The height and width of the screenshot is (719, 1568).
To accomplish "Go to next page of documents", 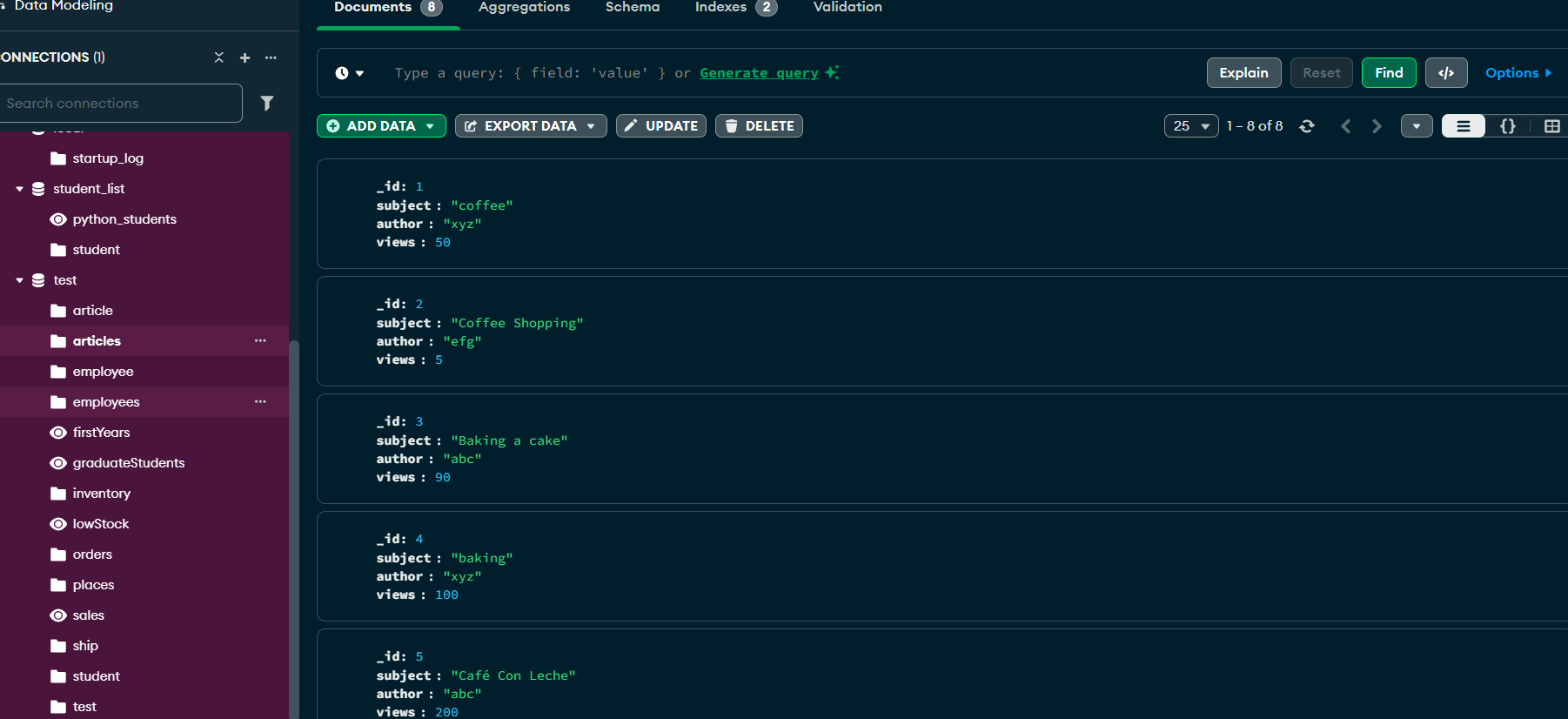I will click(x=1377, y=126).
